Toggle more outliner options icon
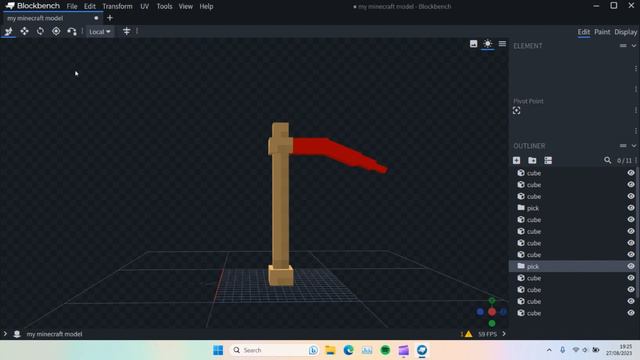Screen dimensions: 640x360 [548, 160]
